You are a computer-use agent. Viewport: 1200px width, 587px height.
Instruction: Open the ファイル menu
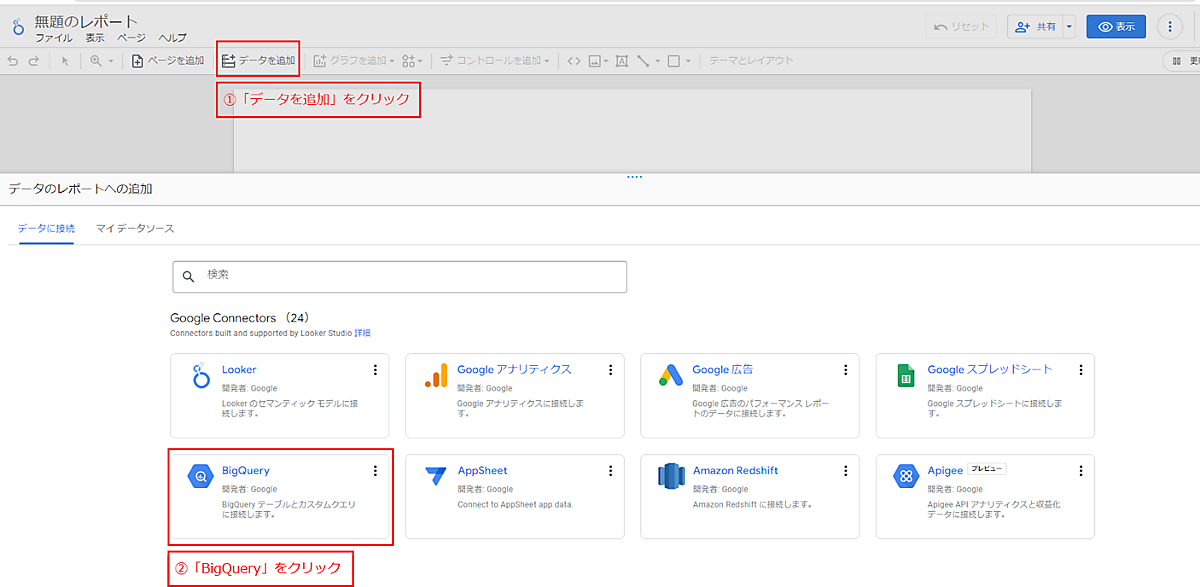pyautogui.click(x=53, y=38)
